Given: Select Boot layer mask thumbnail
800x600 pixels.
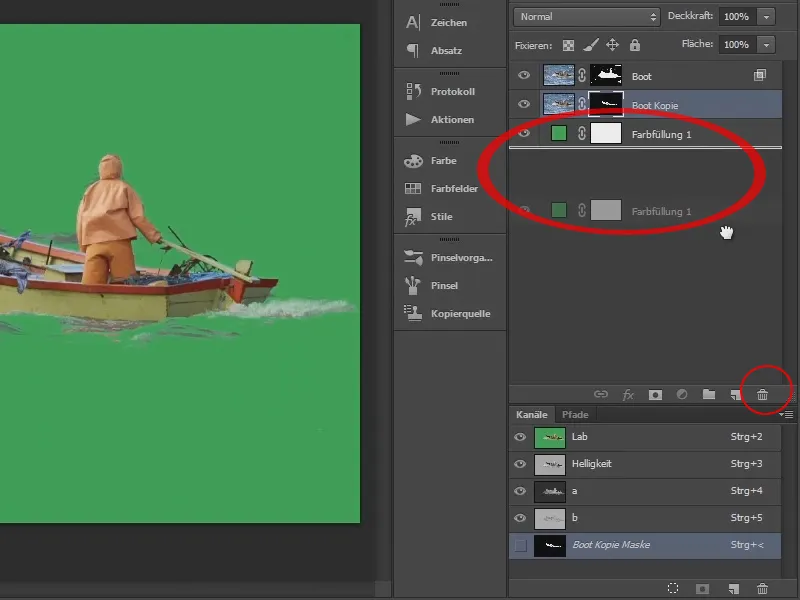Looking at the screenshot, I should 606,76.
